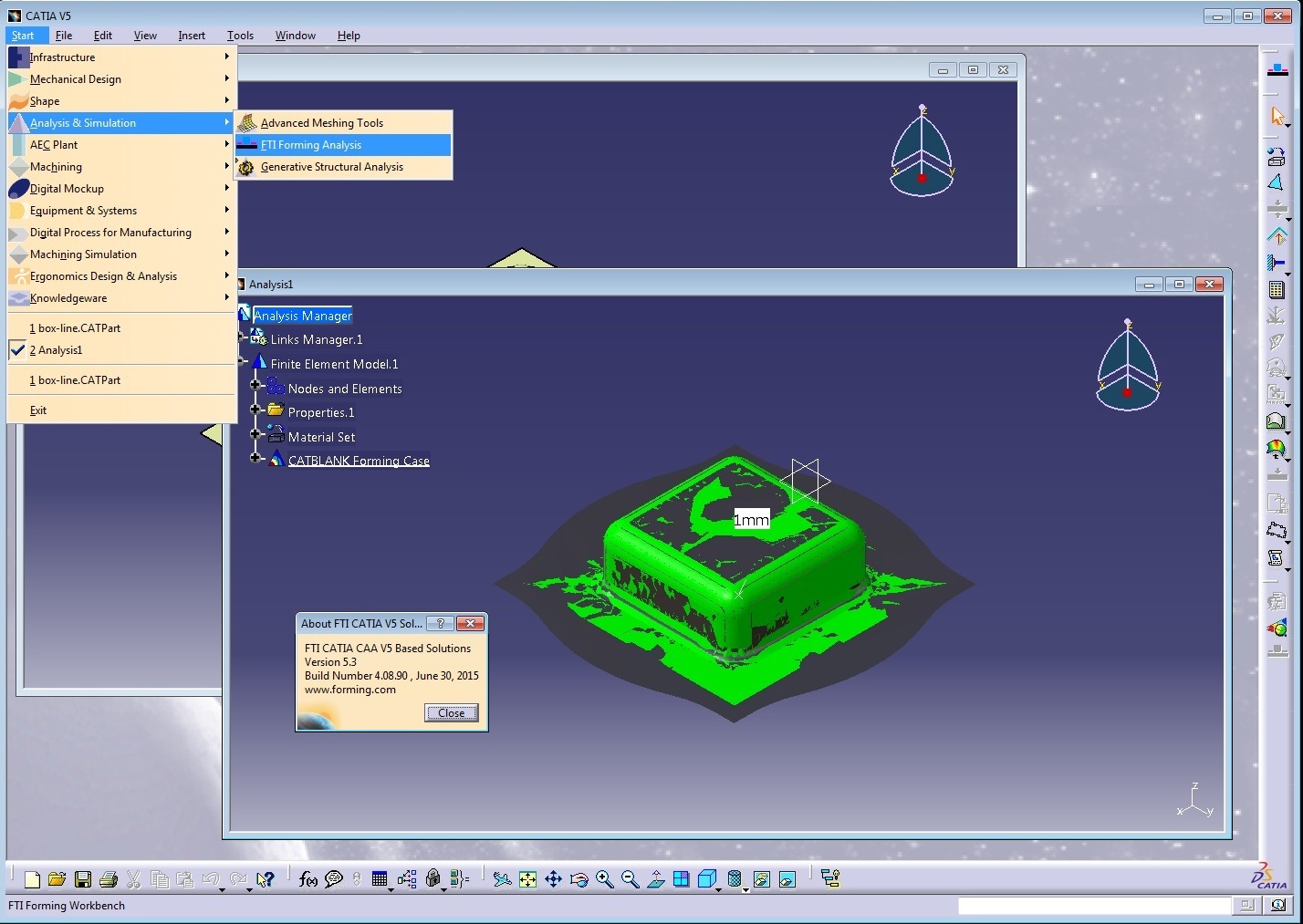Expand the Links Manager.1 tree node
The height and width of the screenshot is (924, 1303).
coord(243,338)
